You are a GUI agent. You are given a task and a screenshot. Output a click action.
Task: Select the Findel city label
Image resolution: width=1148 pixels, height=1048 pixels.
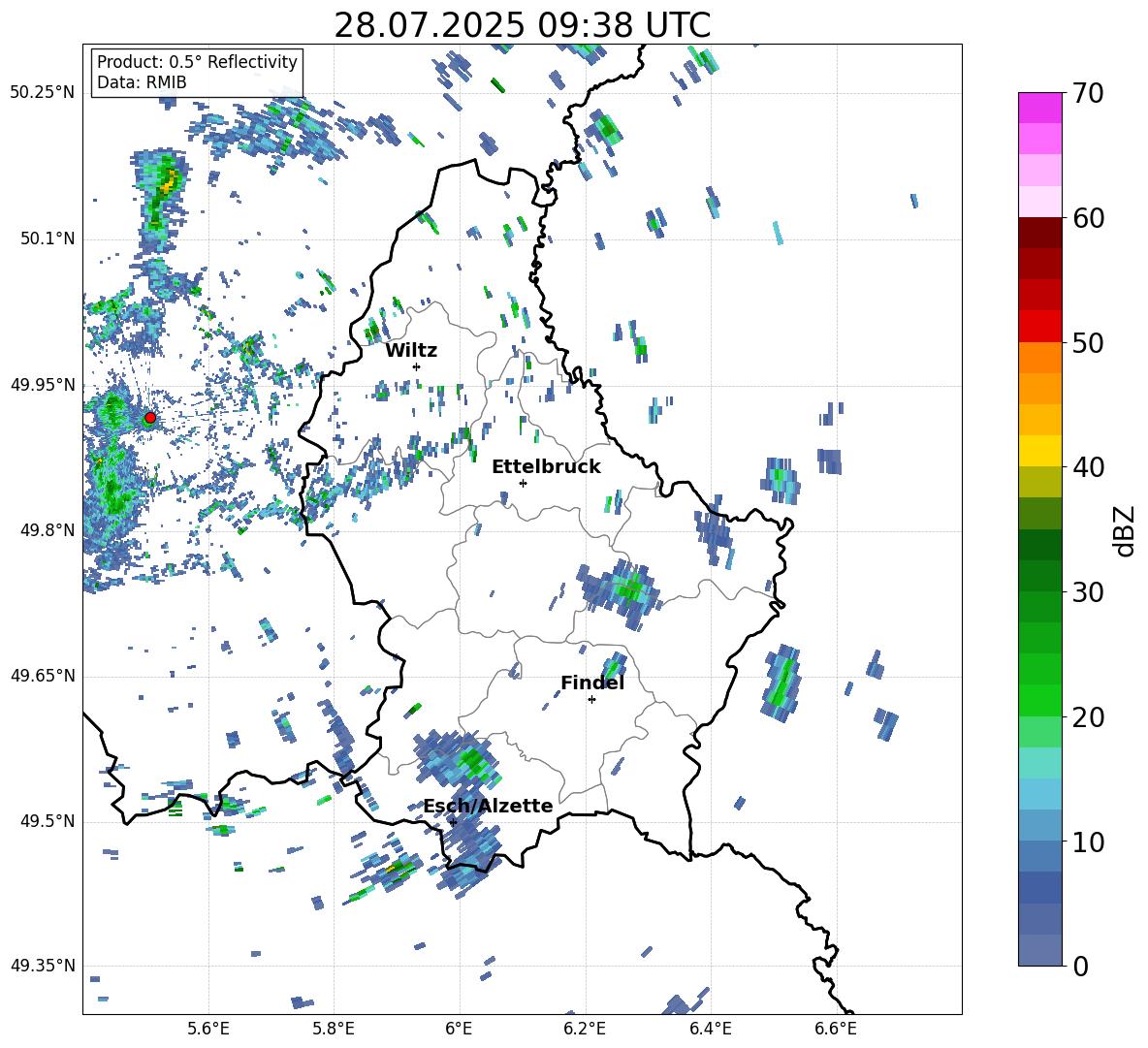pyautogui.click(x=592, y=683)
